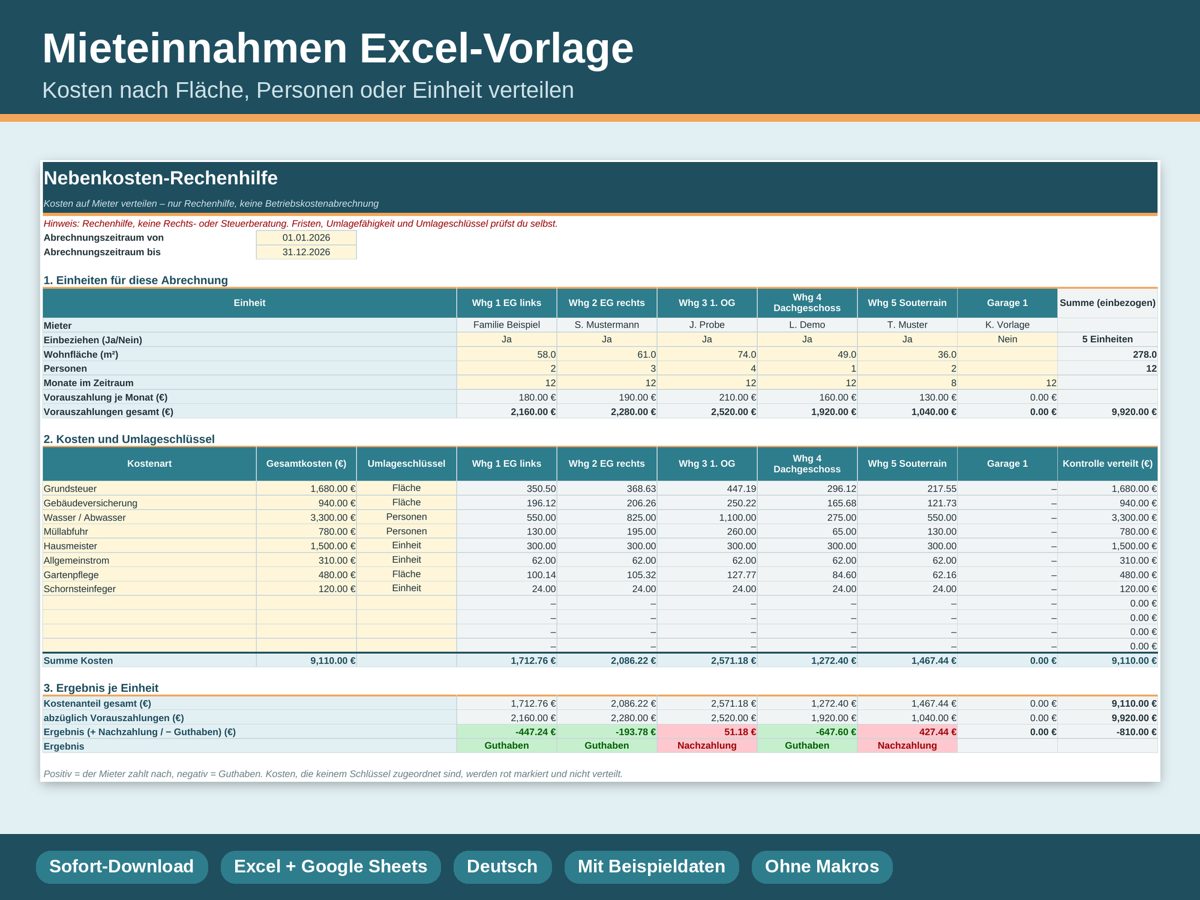Select the end date field 31.12.2026
1200x900 pixels.
(x=306, y=252)
